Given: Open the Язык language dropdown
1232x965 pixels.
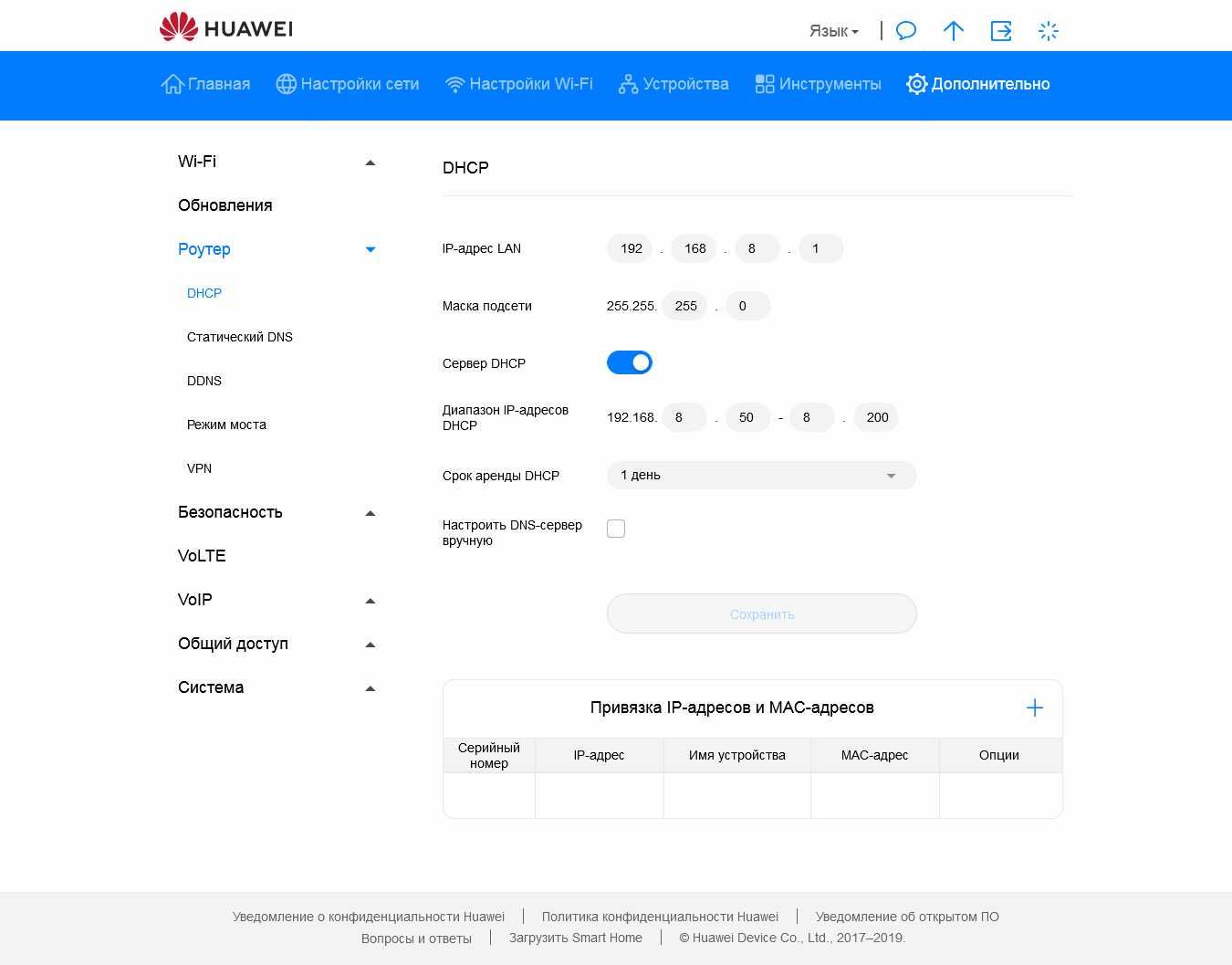Looking at the screenshot, I should (833, 31).
